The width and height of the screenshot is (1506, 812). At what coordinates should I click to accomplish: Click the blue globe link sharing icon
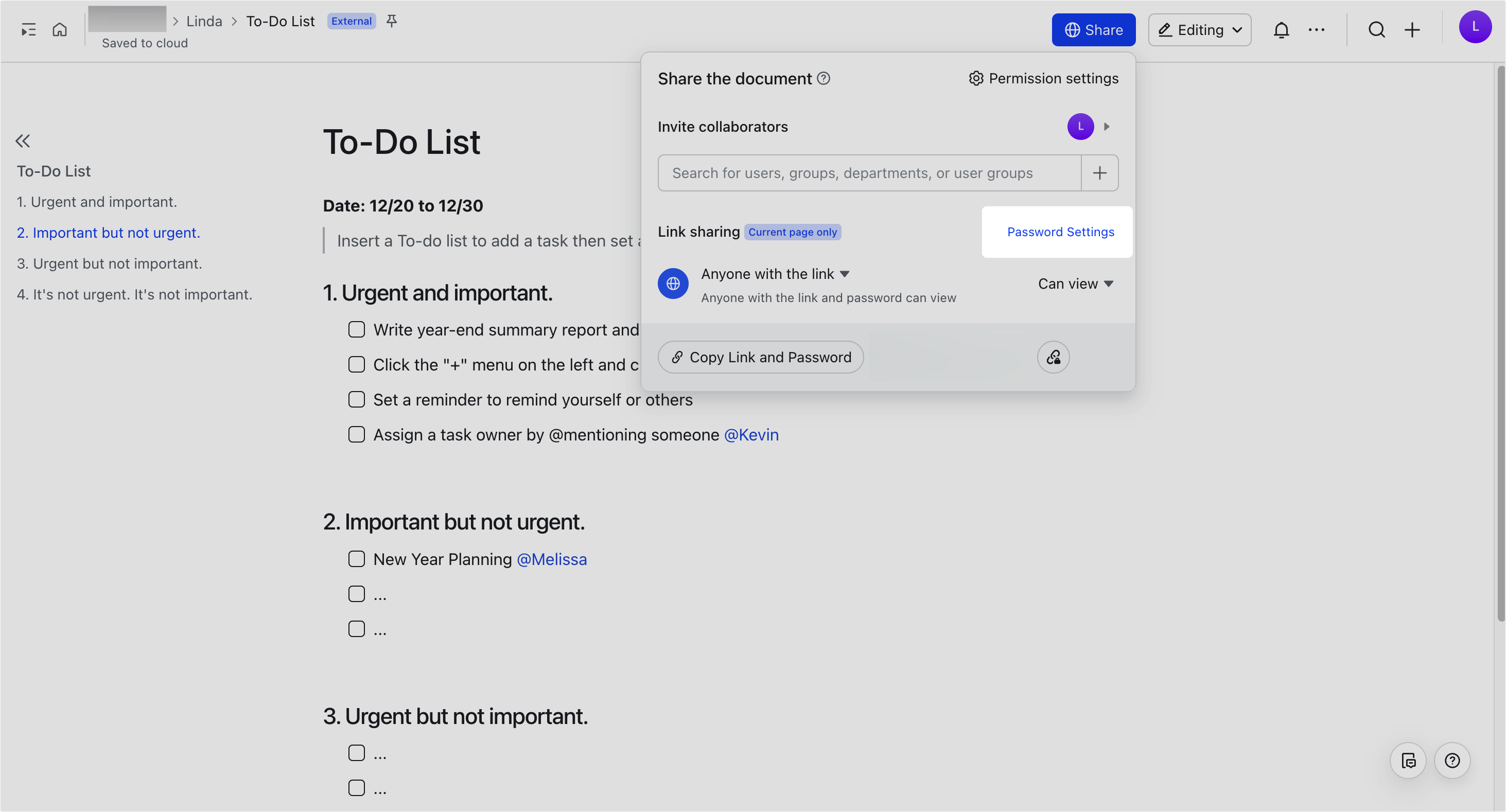(x=673, y=284)
